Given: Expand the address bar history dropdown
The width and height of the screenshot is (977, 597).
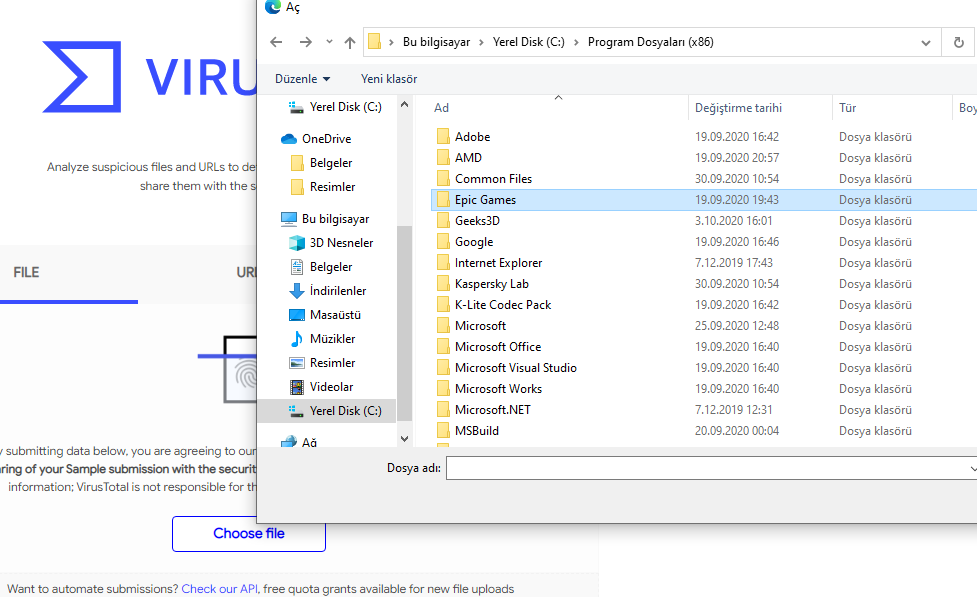Looking at the screenshot, I should (x=926, y=42).
